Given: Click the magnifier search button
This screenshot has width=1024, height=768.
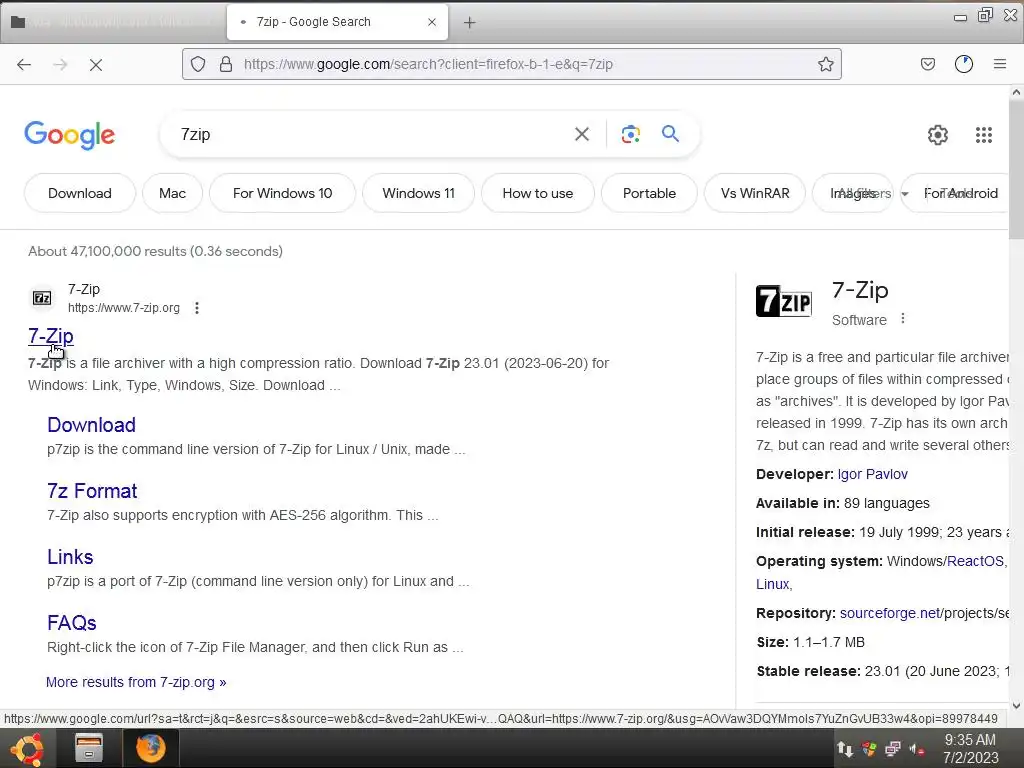Looking at the screenshot, I should [x=670, y=134].
